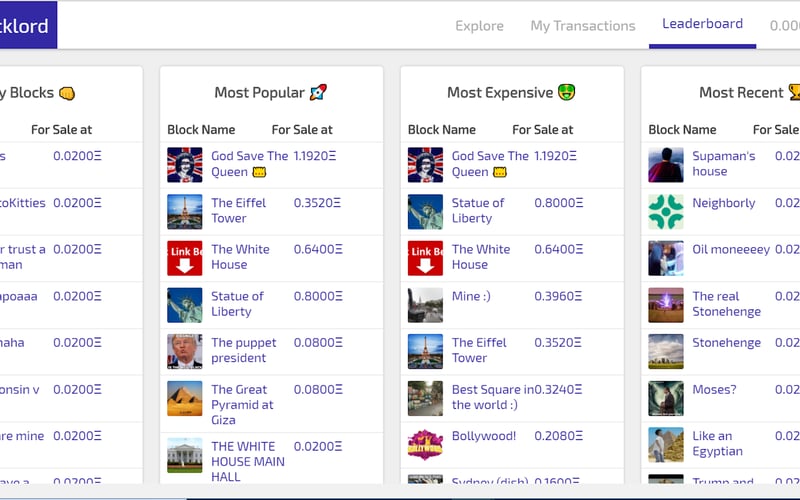
Task: Open Statue of Liberty link in Most Popular
Action: coord(237,304)
